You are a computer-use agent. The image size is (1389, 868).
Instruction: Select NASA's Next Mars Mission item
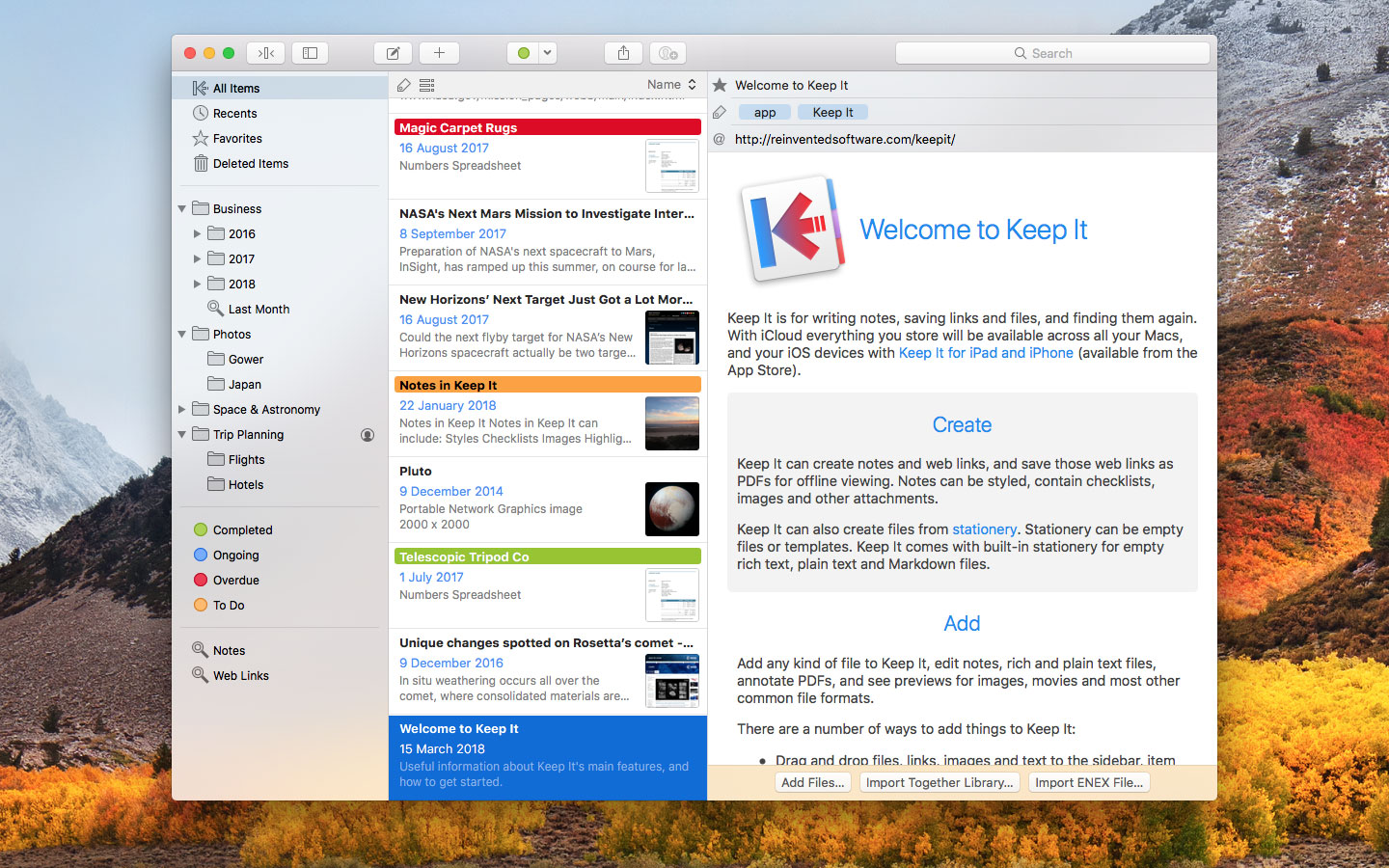click(548, 242)
